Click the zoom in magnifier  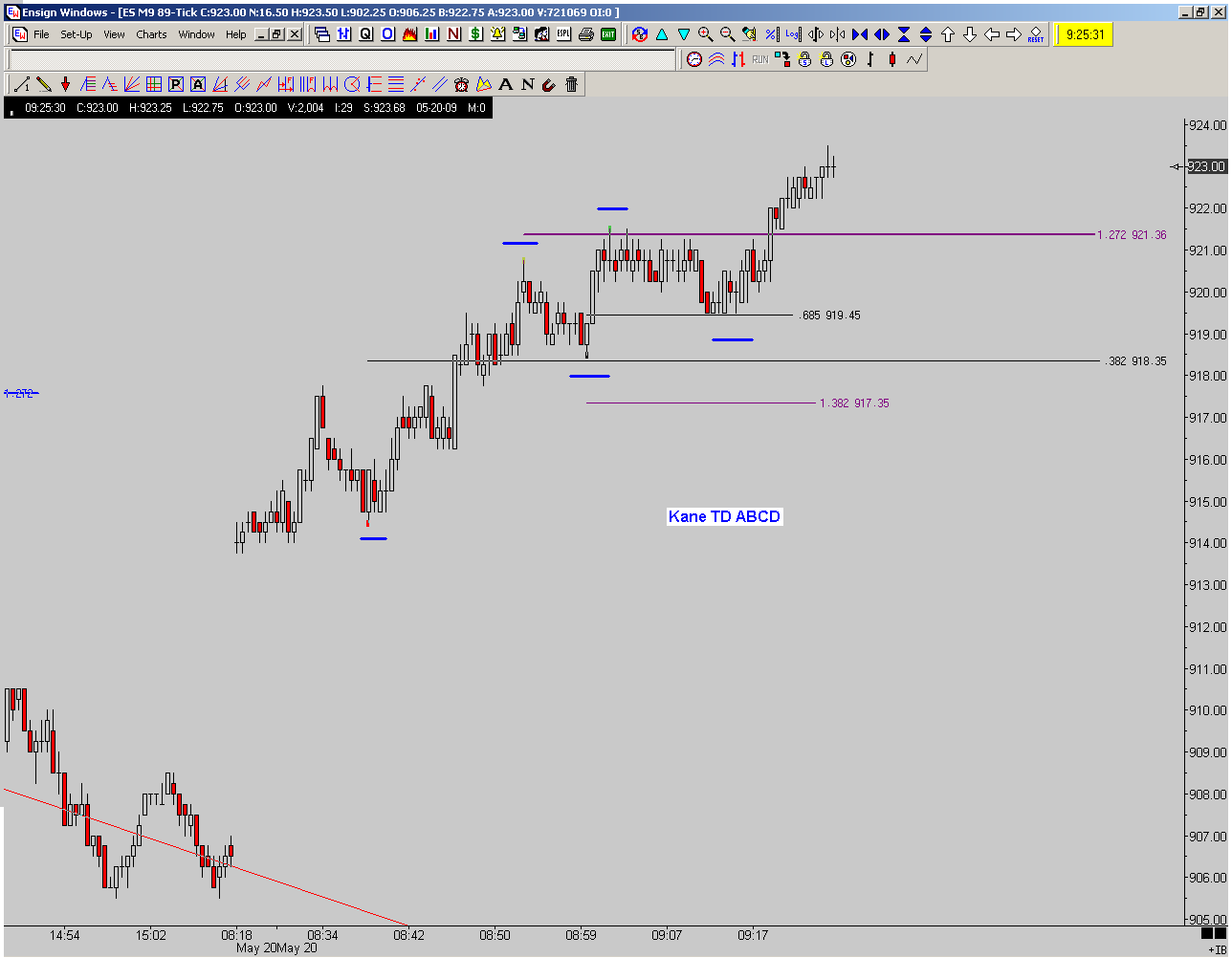(x=706, y=34)
